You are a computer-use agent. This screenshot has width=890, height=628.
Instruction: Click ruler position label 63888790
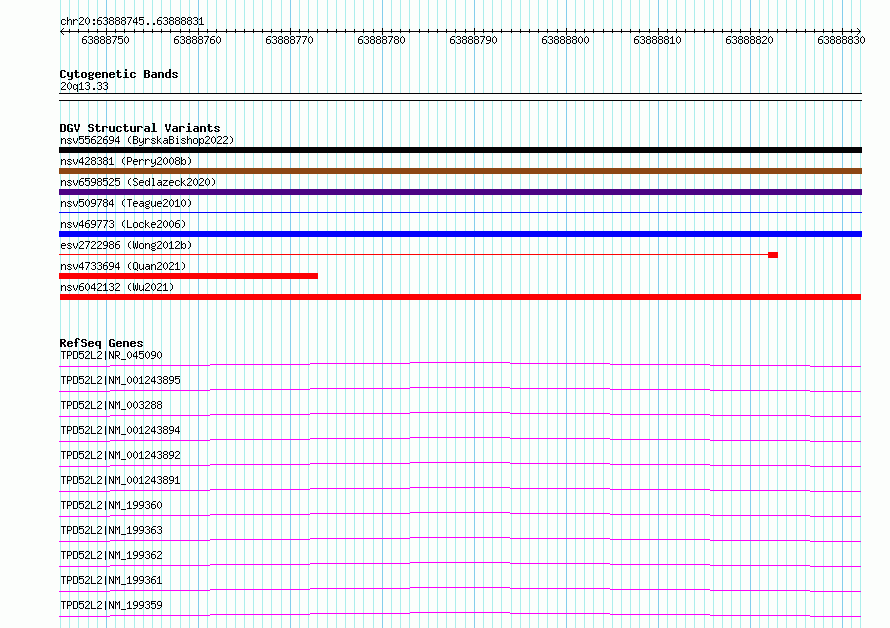473,40
